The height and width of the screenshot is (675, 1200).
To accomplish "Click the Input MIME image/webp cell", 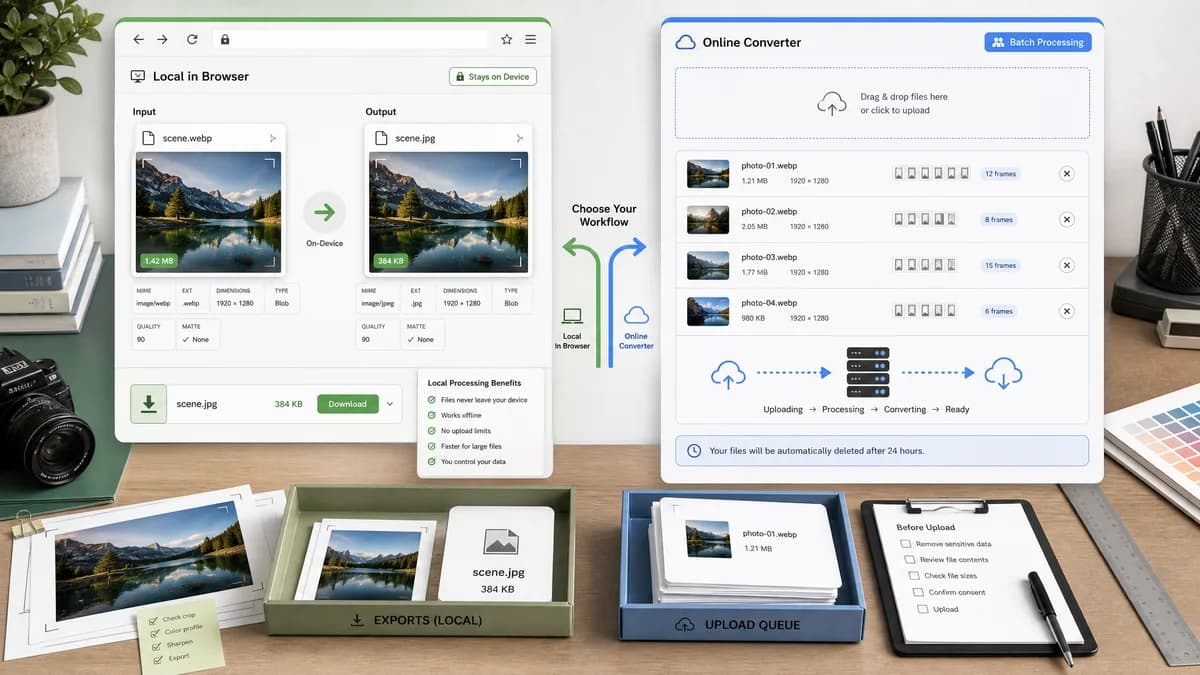I will [x=152, y=297].
